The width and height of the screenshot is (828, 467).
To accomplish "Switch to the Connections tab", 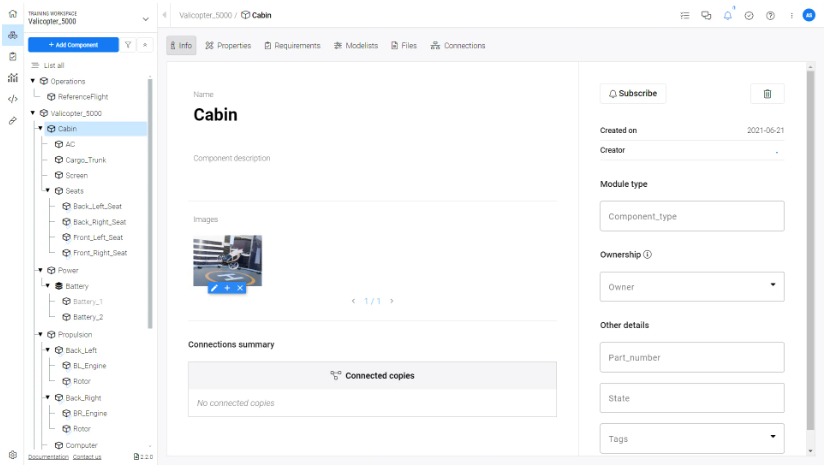I will coord(458,45).
